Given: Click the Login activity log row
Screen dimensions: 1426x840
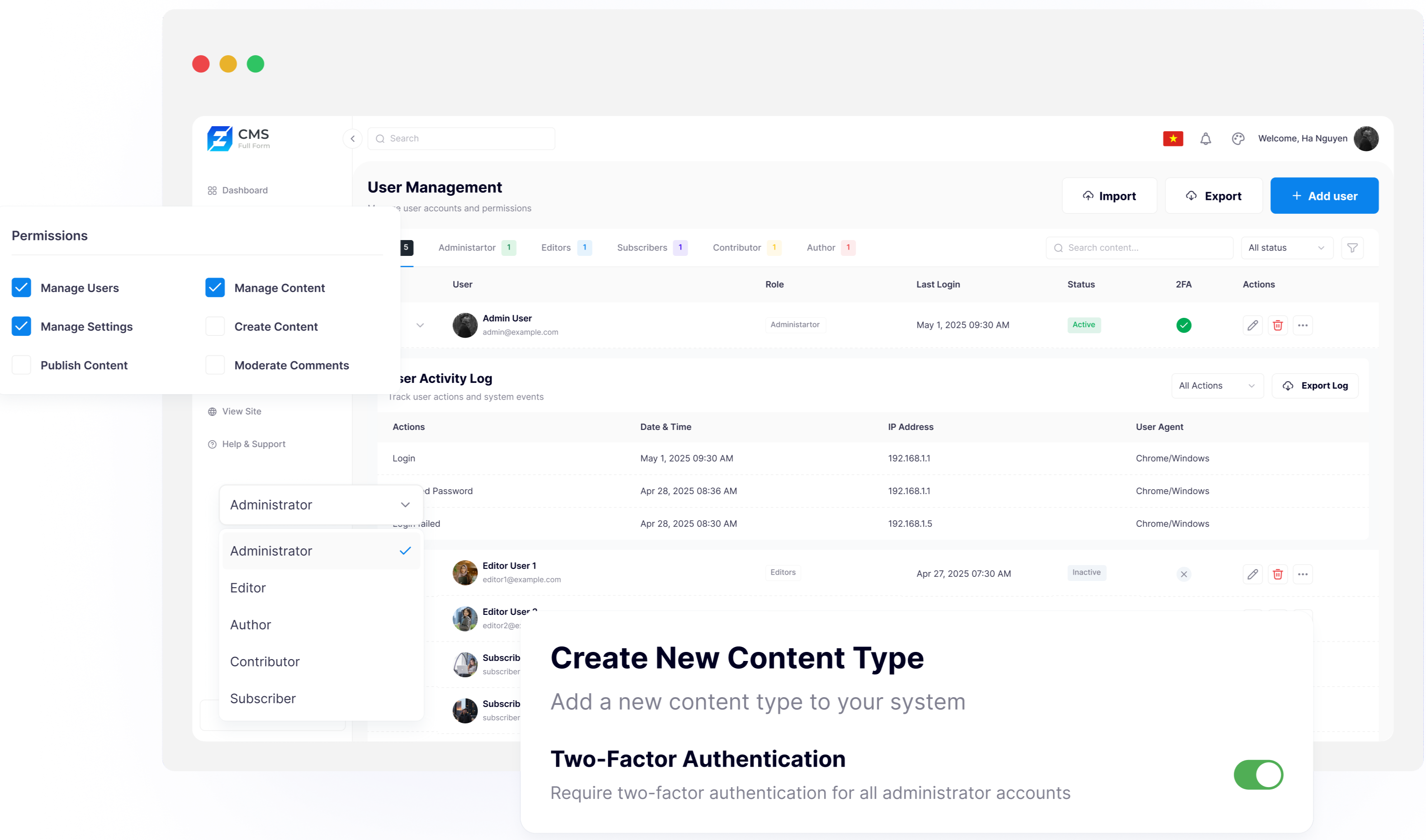Looking at the screenshot, I should coord(873,459).
